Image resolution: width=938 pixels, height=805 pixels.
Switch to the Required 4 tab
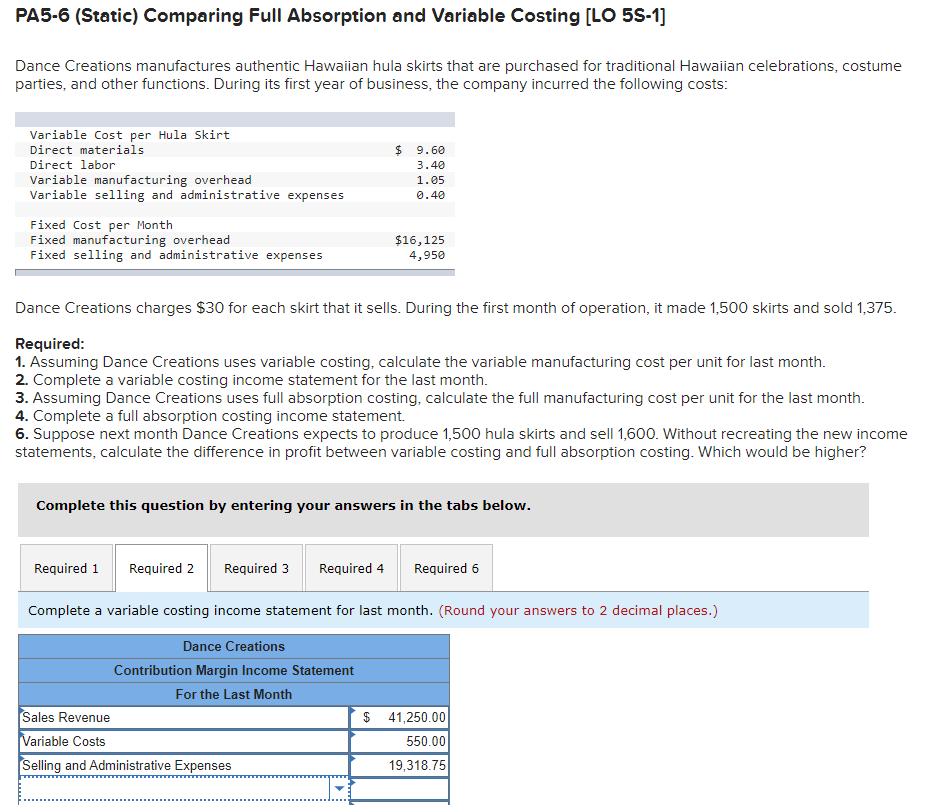point(350,567)
